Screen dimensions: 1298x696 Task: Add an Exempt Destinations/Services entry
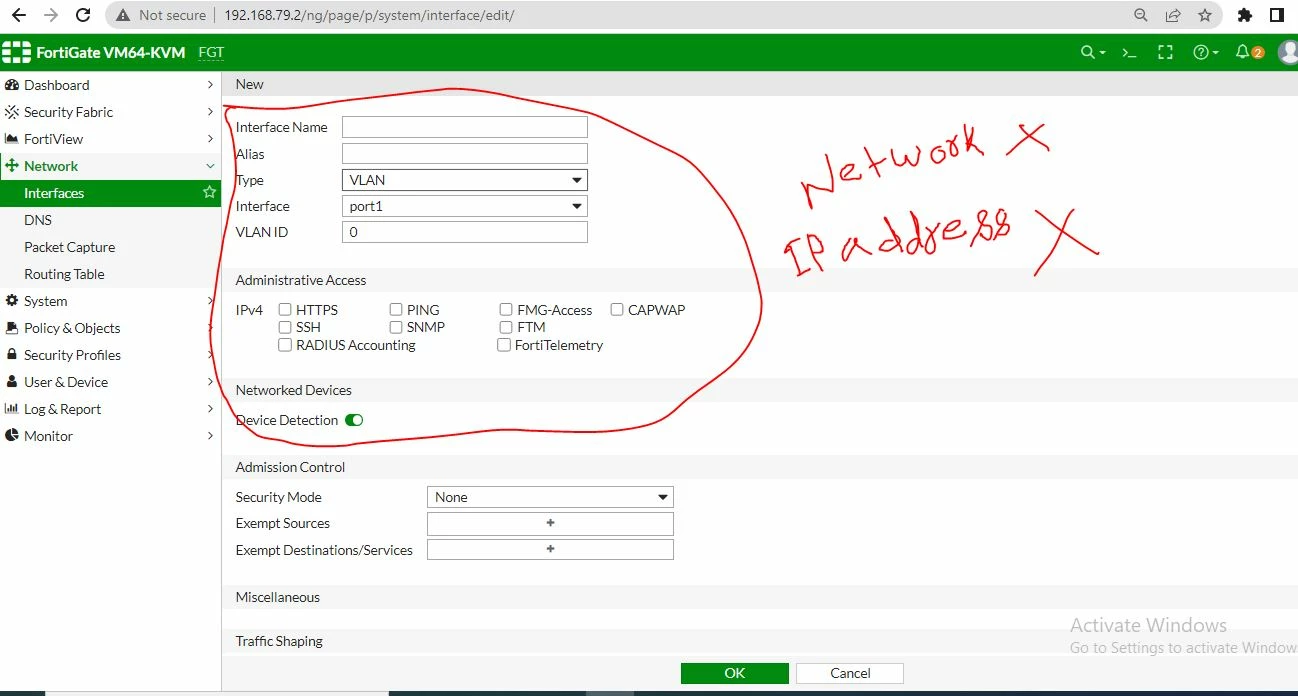[x=550, y=549]
